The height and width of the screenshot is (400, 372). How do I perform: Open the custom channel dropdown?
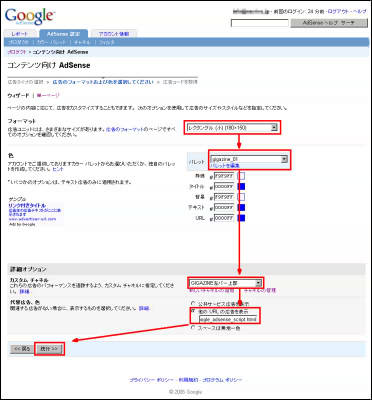point(225,283)
